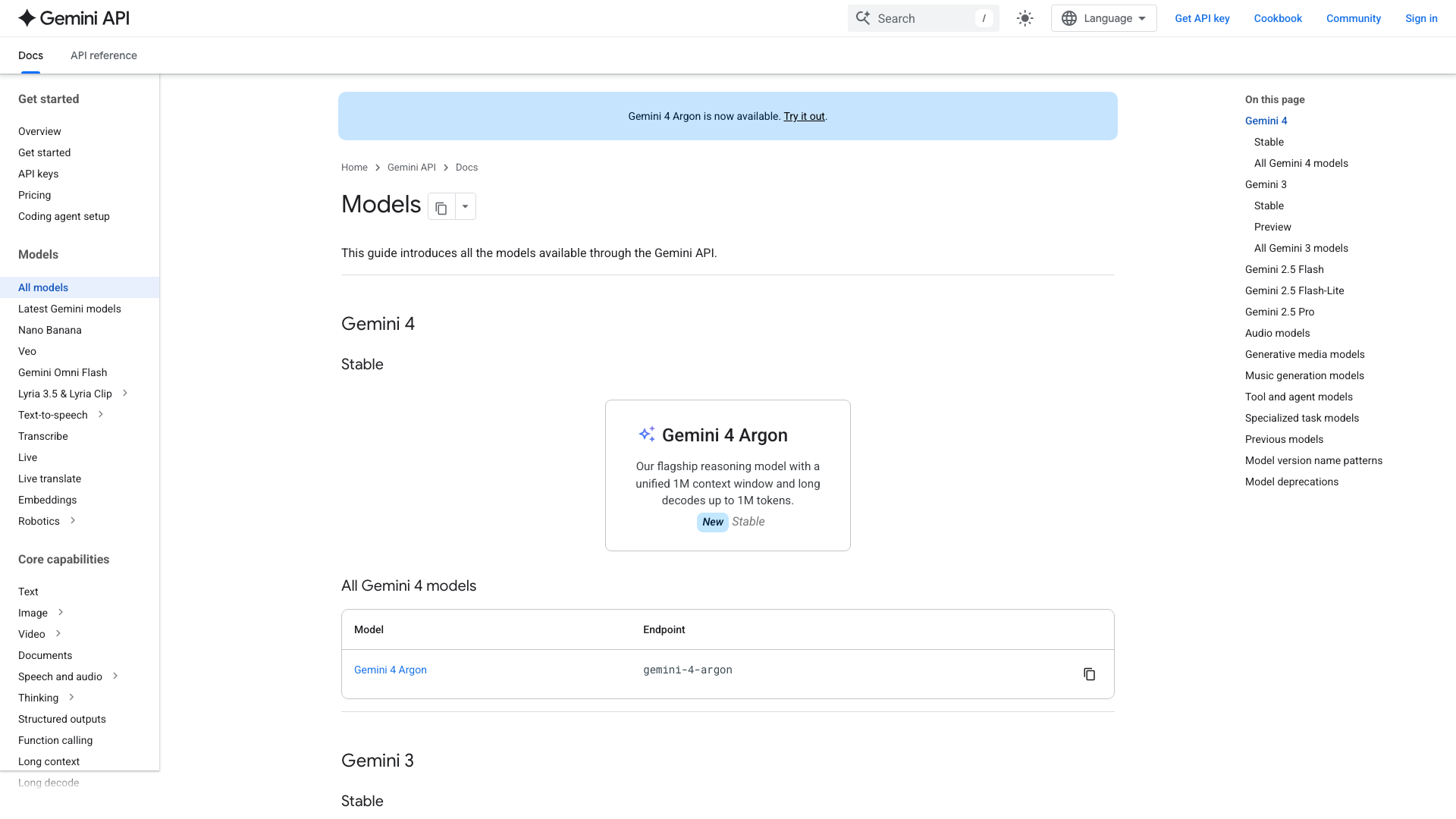This screenshot has width=1456, height=819.
Task: Open Structured outputs in sidebar
Action: [62, 719]
